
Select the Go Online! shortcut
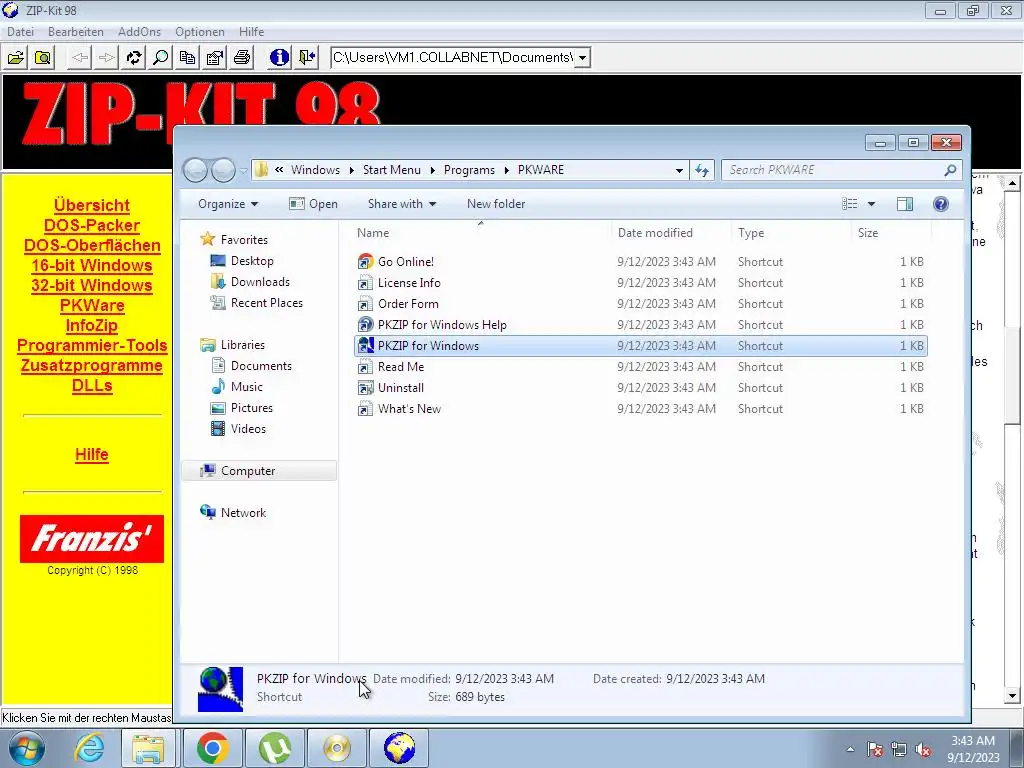click(640, 262)
